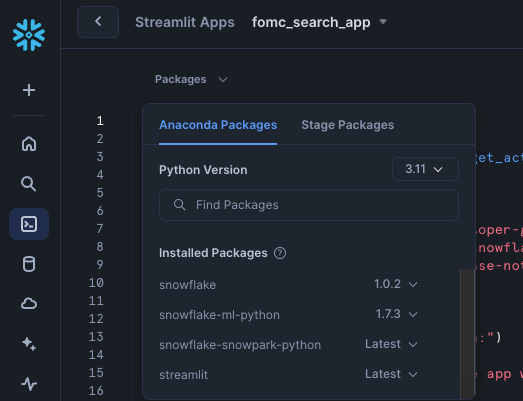
Task: Click the streamlit package name
Action: coord(183,375)
